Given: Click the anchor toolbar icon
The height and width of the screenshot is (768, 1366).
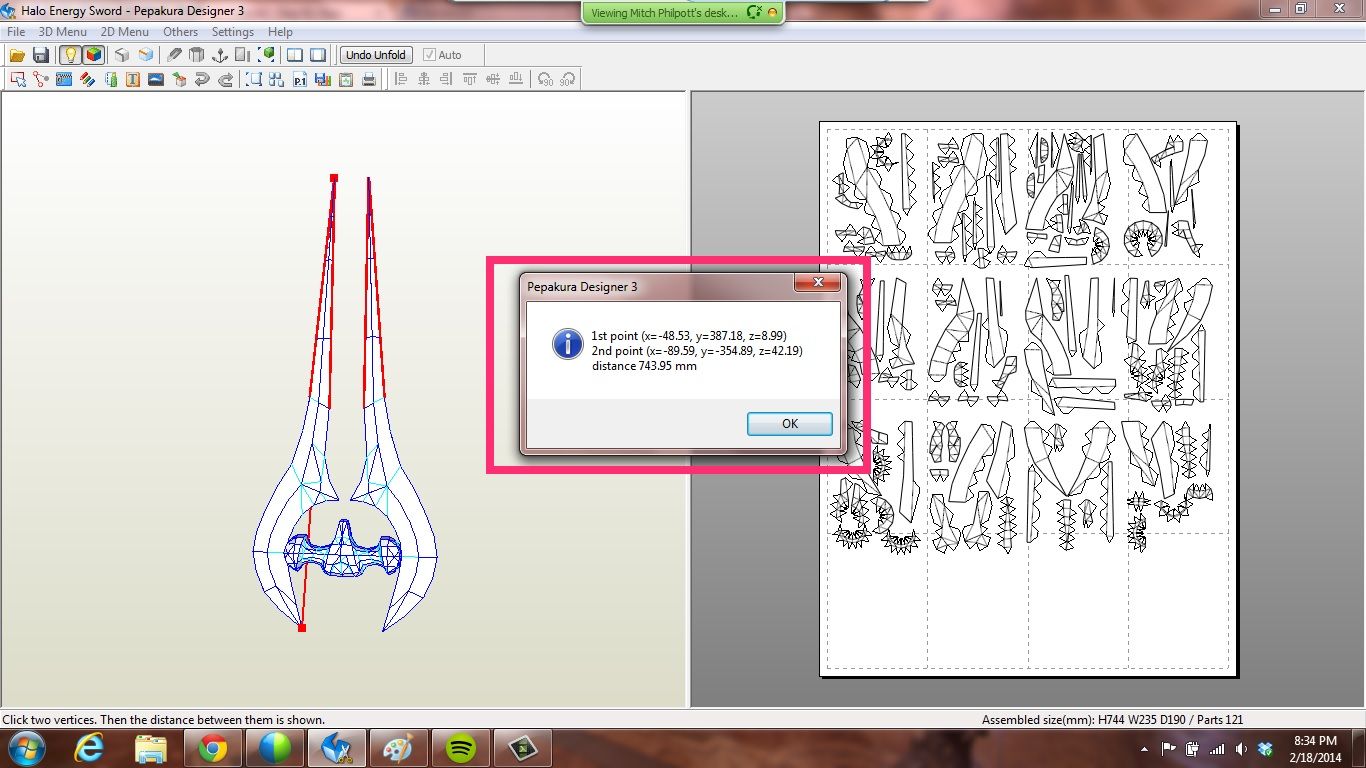Looking at the screenshot, I should [220, 55].
